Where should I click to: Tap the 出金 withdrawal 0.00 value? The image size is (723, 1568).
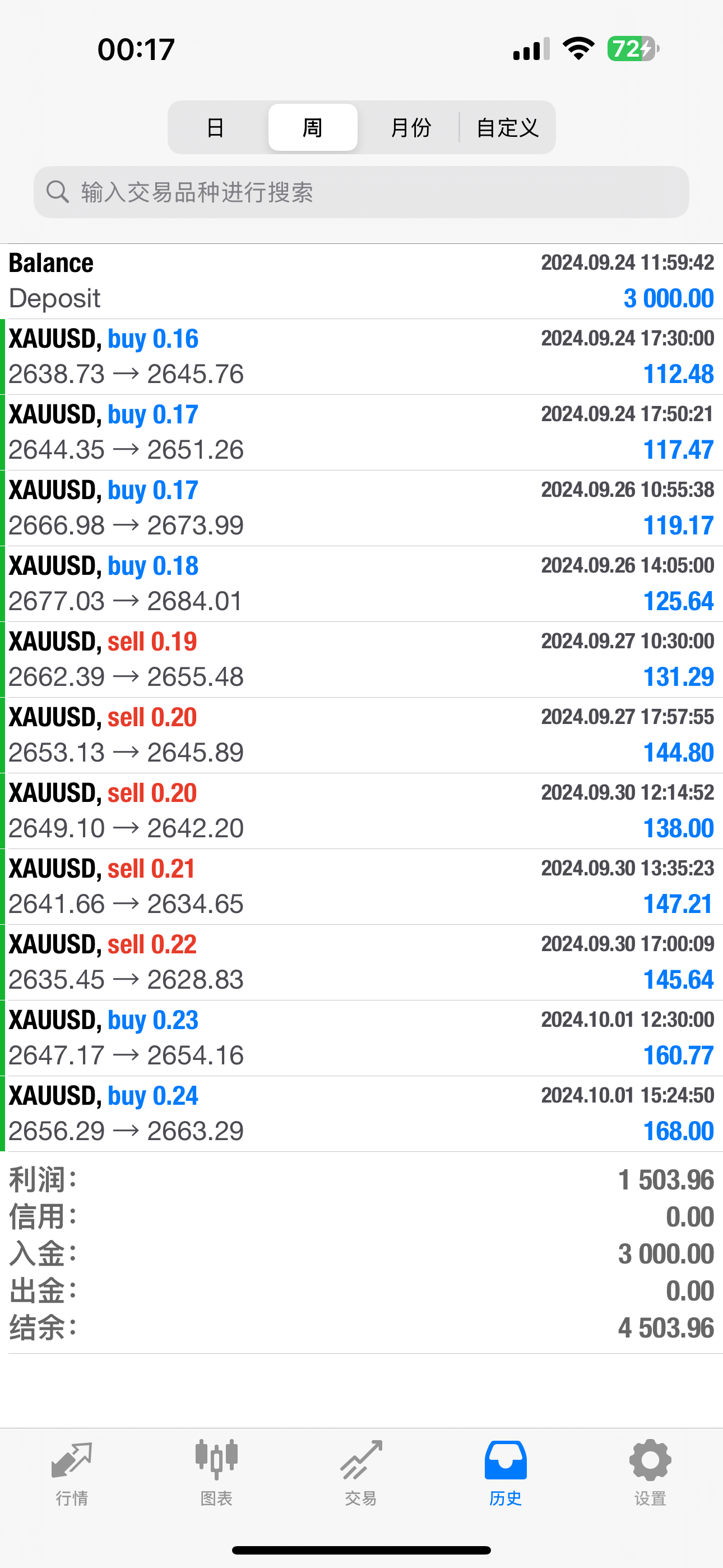click(x=690, y=1290)
